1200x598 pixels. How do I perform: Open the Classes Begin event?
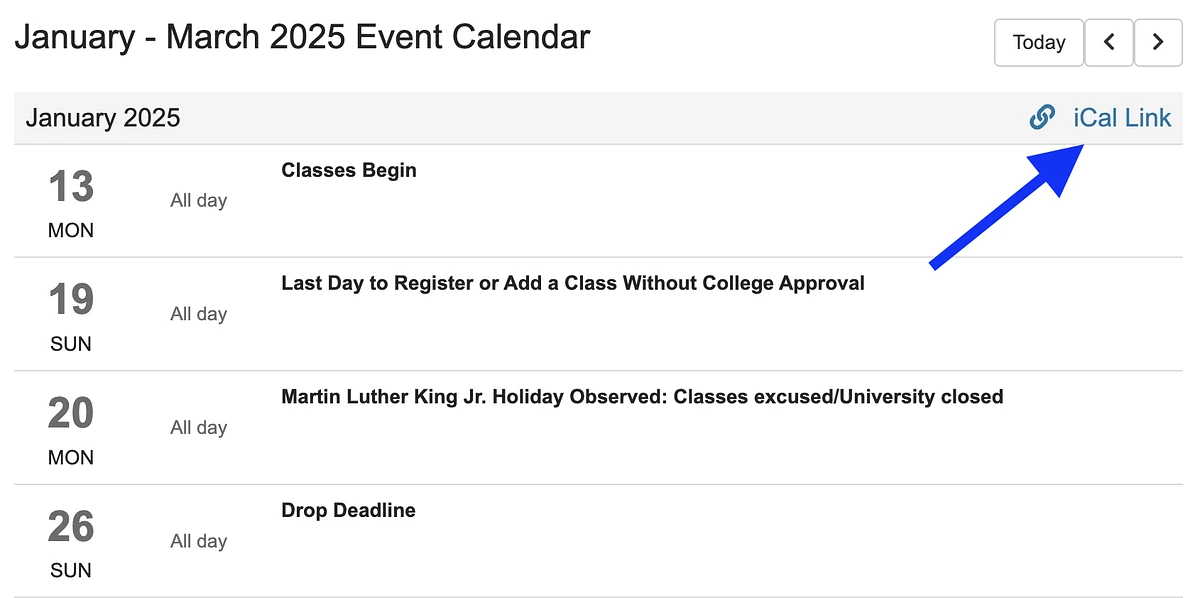(x=348, y=170)
